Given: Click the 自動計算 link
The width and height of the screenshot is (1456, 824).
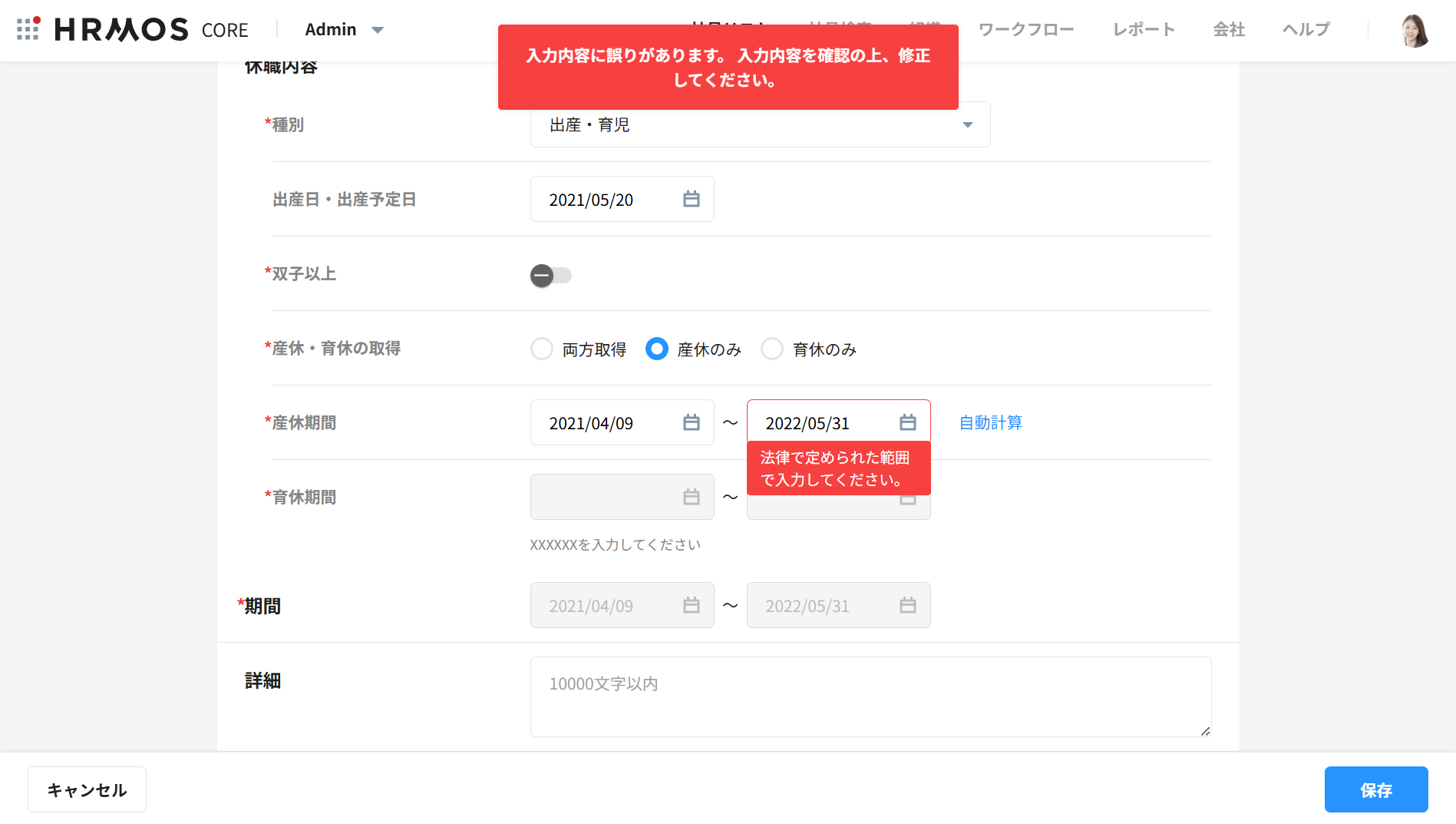Looking at the screenshot, I should point(990,423).
